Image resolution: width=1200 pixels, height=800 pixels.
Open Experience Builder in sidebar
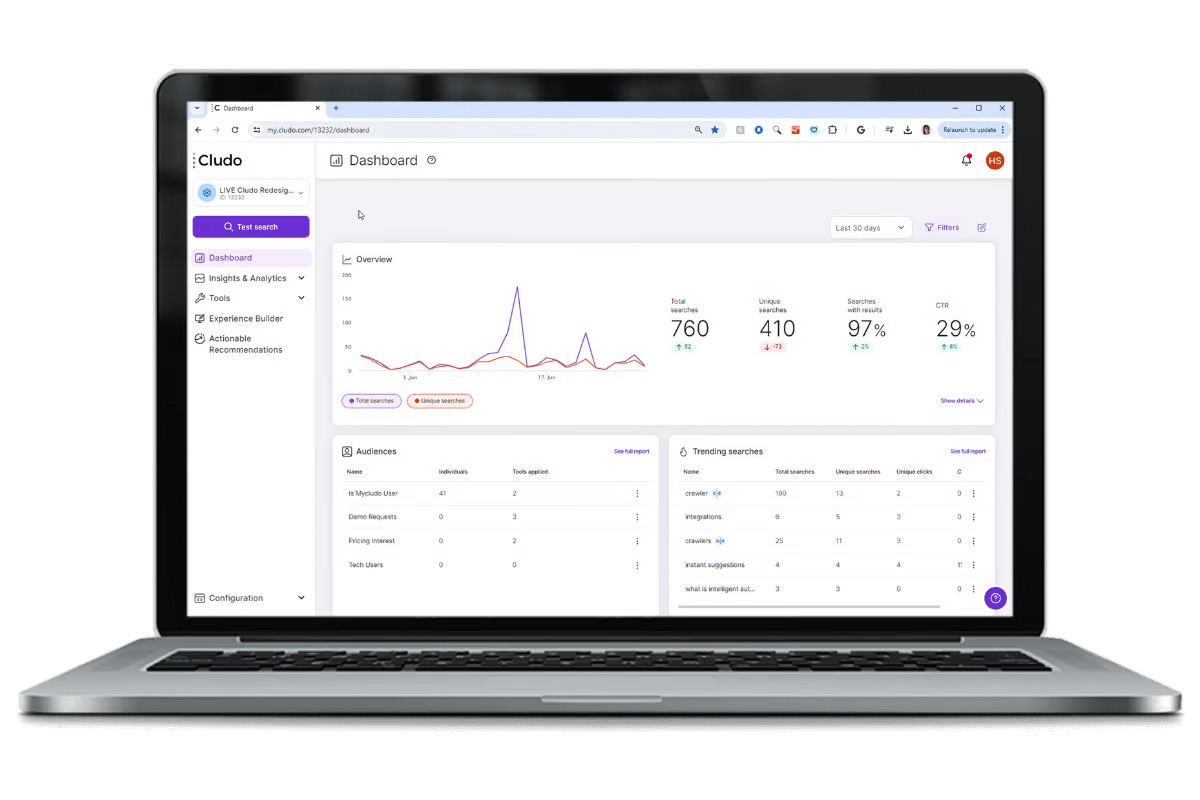pos(245,318)
